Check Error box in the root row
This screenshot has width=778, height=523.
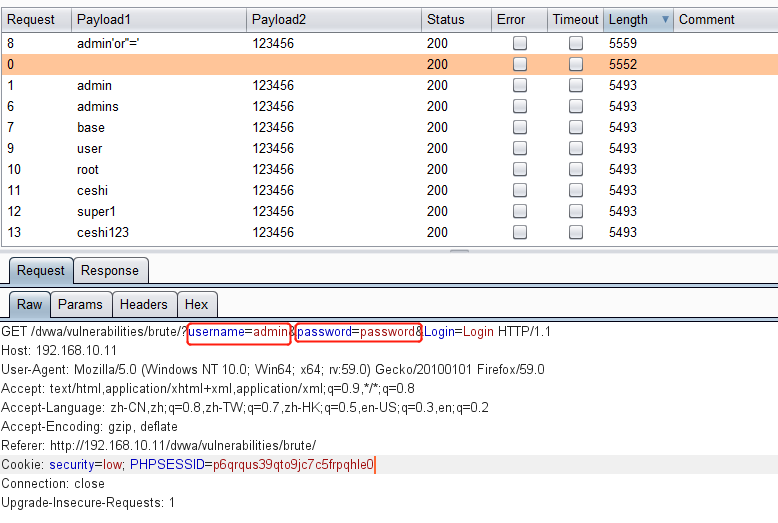coord(519,169)
